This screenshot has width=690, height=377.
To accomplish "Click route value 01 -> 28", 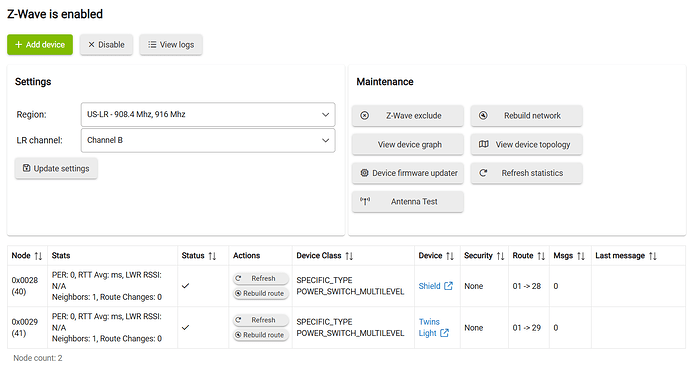I will click(x=527, y=286).
